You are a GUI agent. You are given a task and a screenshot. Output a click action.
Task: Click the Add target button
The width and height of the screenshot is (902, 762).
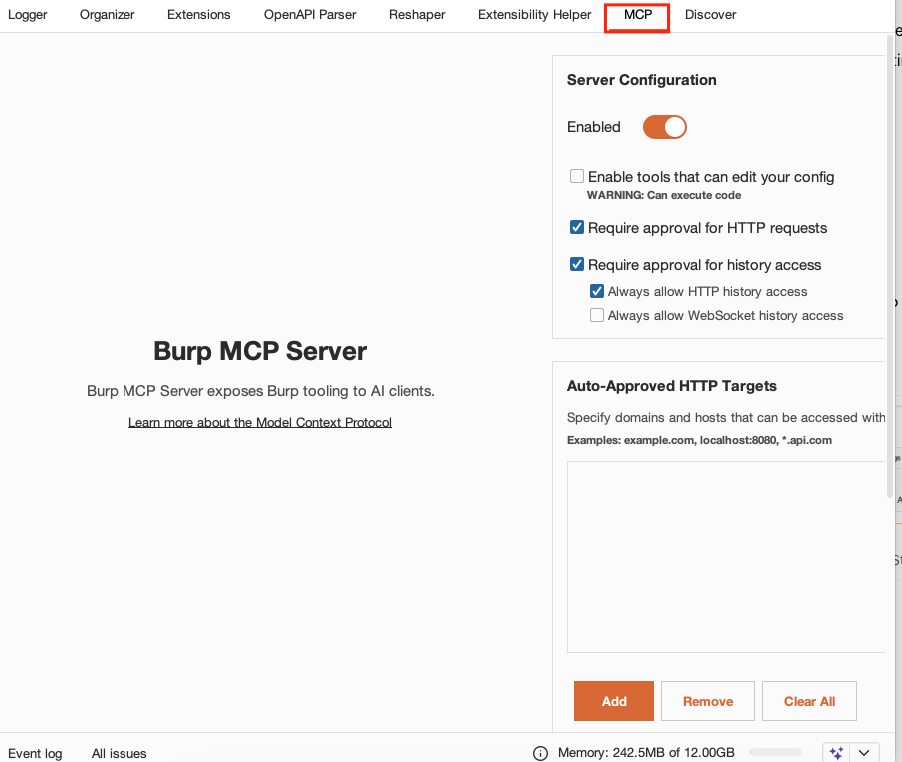point(614,701)
